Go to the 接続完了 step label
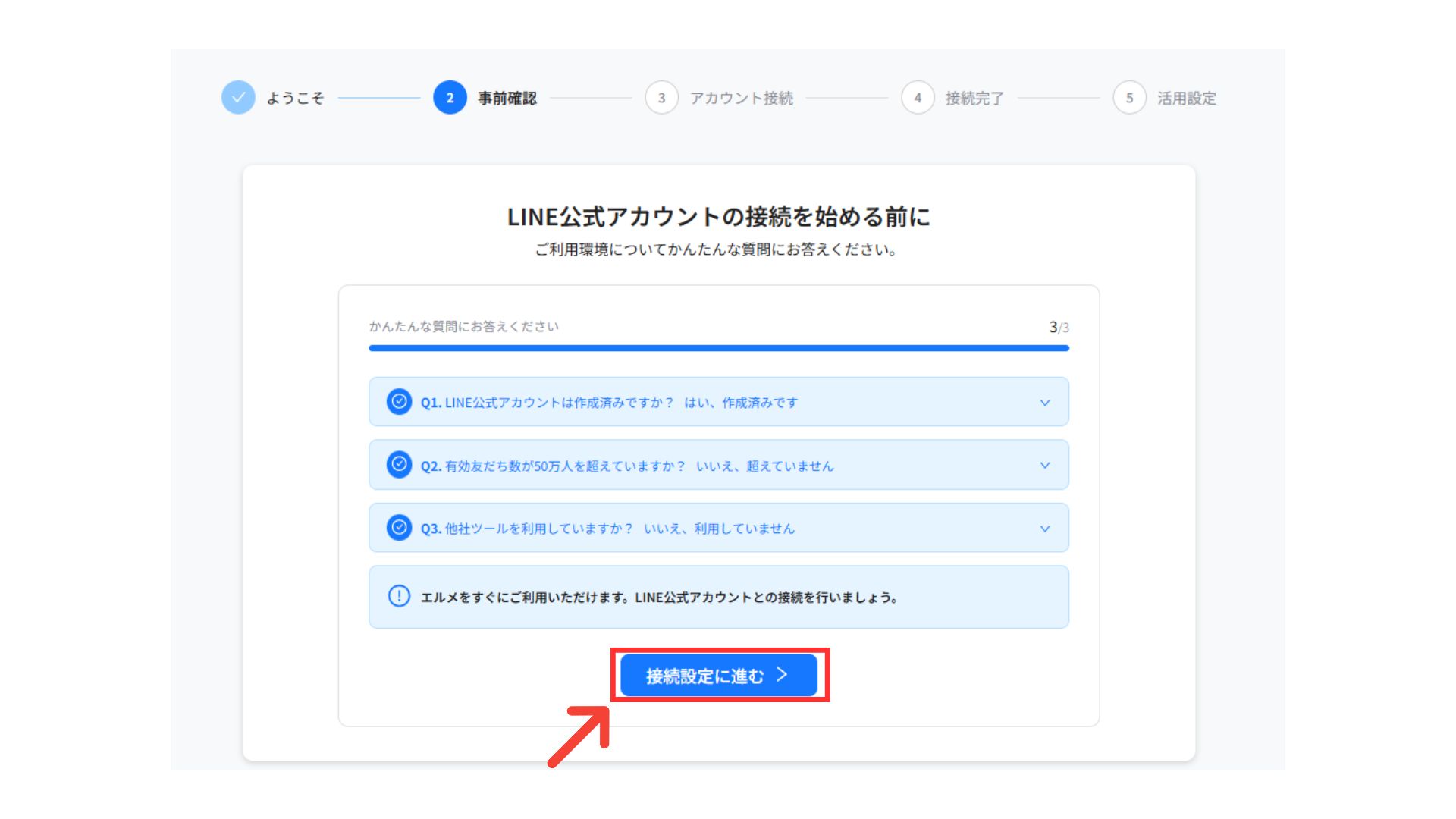This screenshot has width=1456, height=819. (974, 98)
